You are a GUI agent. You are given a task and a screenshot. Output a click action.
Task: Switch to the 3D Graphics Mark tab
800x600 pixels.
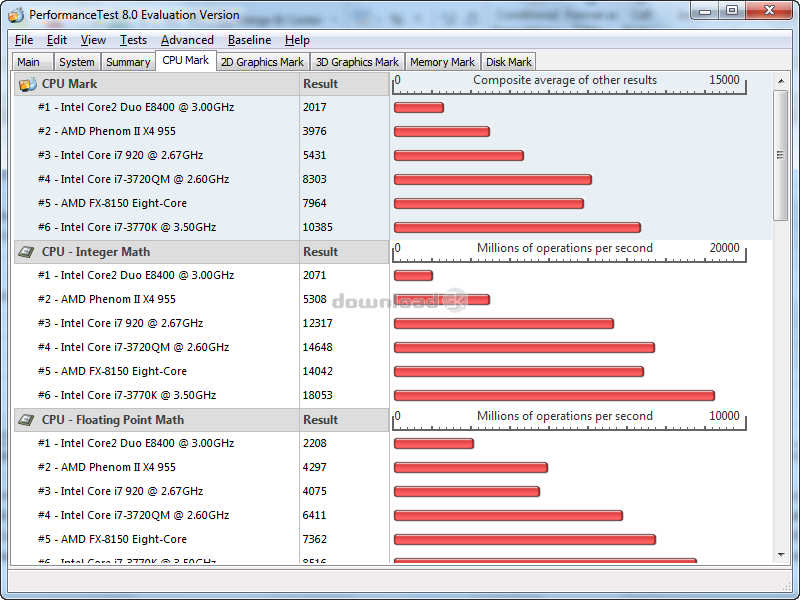coord(357,62)
